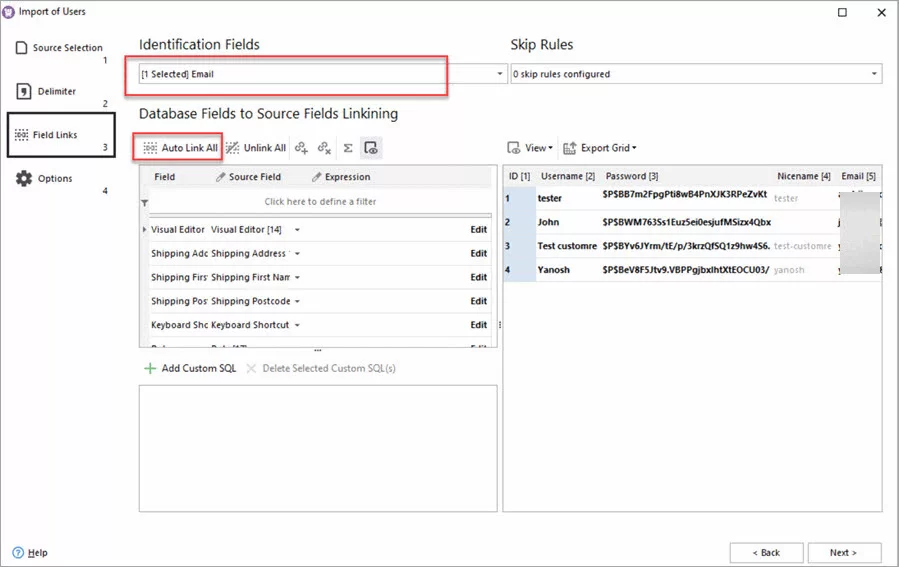Open the Export Grid dropdown
The image size is (899, 567).
coord(599,148)
